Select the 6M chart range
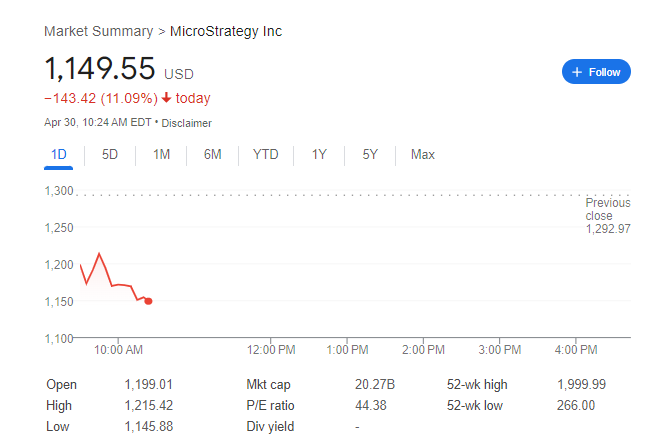670x438 pixels. [212, 155]
